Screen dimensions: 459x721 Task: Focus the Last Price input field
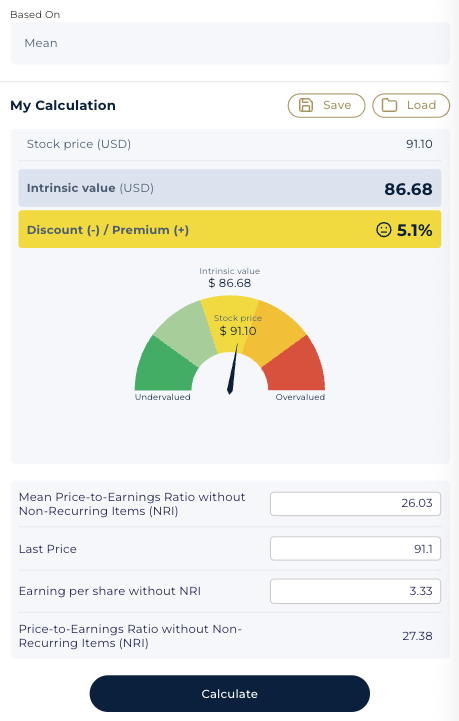click(355, 548)
